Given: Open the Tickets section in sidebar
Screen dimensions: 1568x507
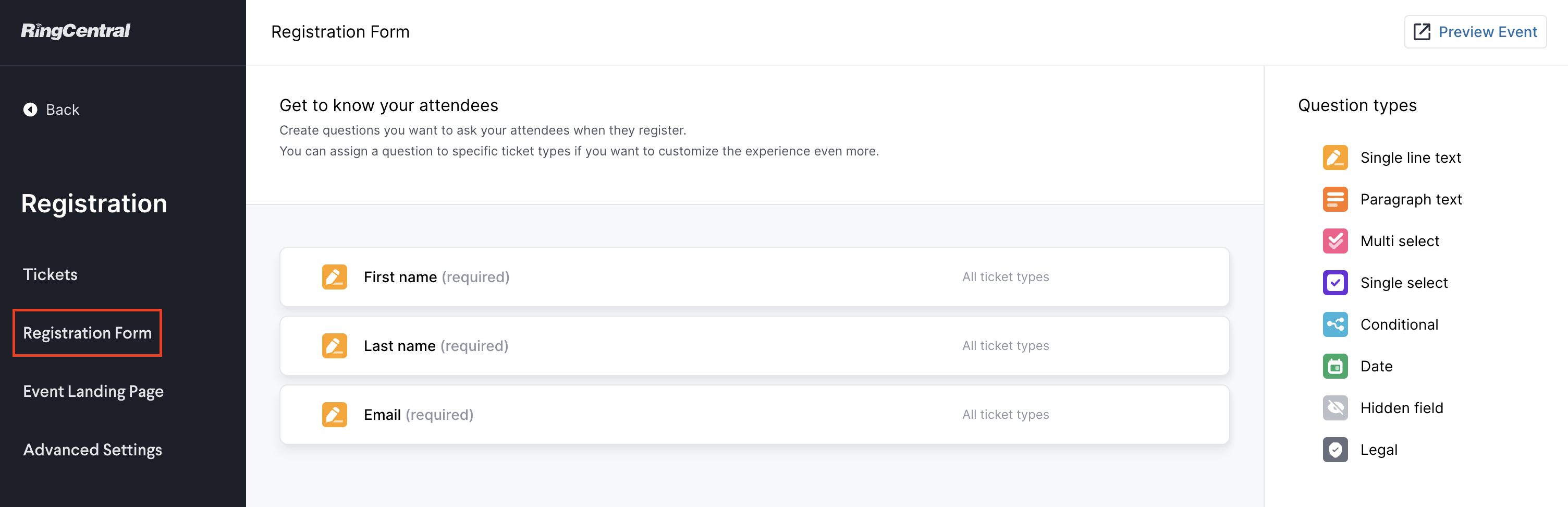Looking at the screenshot, I should pyautogui.click(x=50, y=274).
